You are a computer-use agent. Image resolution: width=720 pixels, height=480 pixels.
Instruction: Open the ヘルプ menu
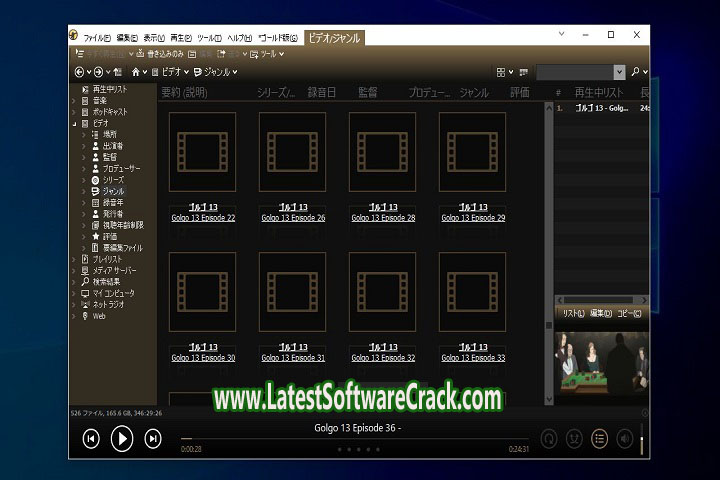[x=240, y=38]
